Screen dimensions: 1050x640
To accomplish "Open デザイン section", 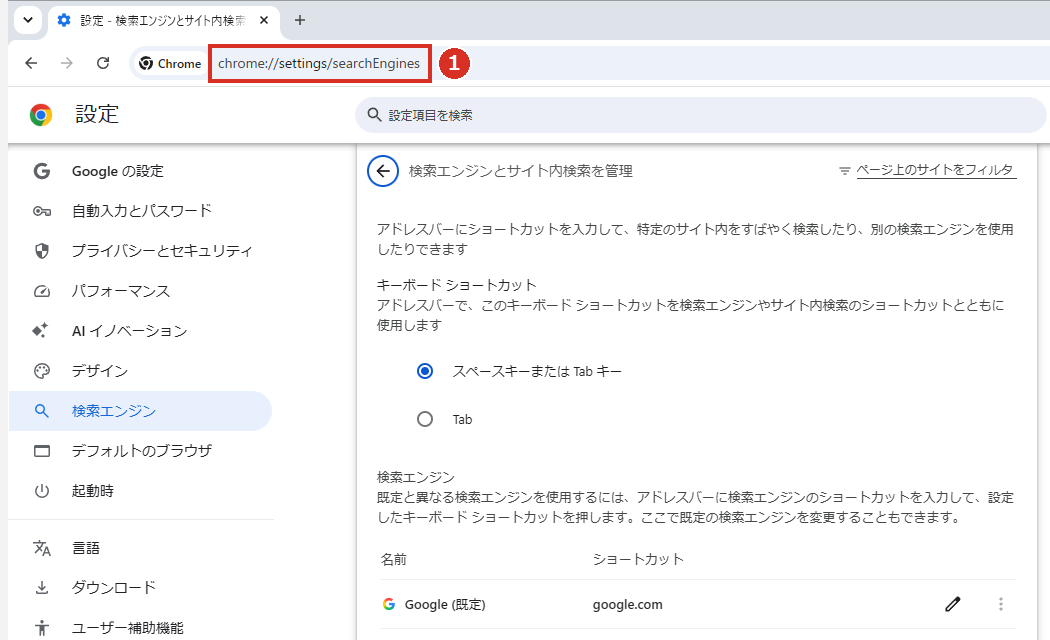I will click(141, 371).
